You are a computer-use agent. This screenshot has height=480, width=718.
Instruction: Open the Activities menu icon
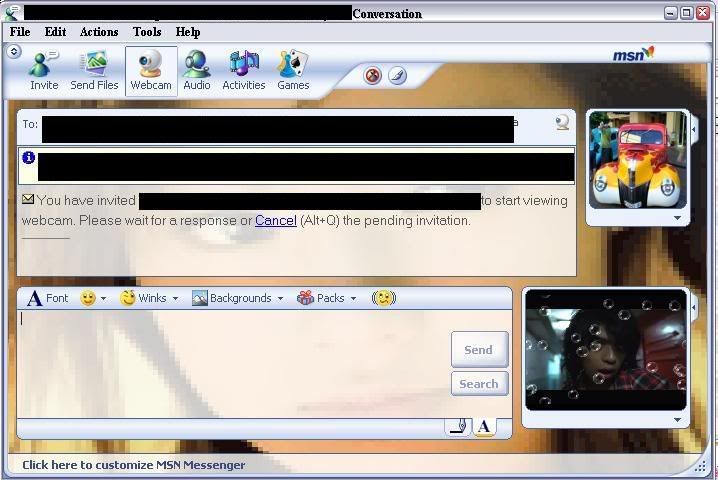pos(244,70)
